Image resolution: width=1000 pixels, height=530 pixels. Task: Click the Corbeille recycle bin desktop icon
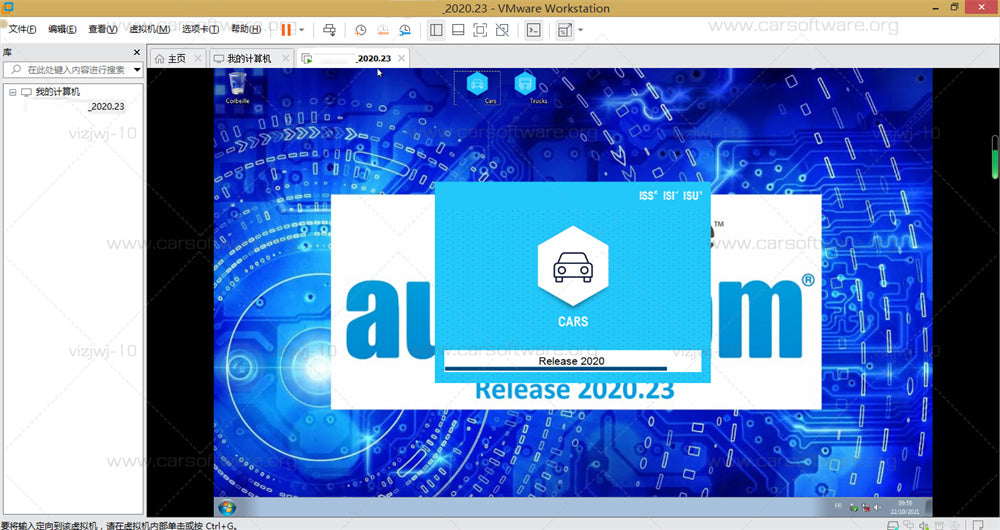[237, 87]
